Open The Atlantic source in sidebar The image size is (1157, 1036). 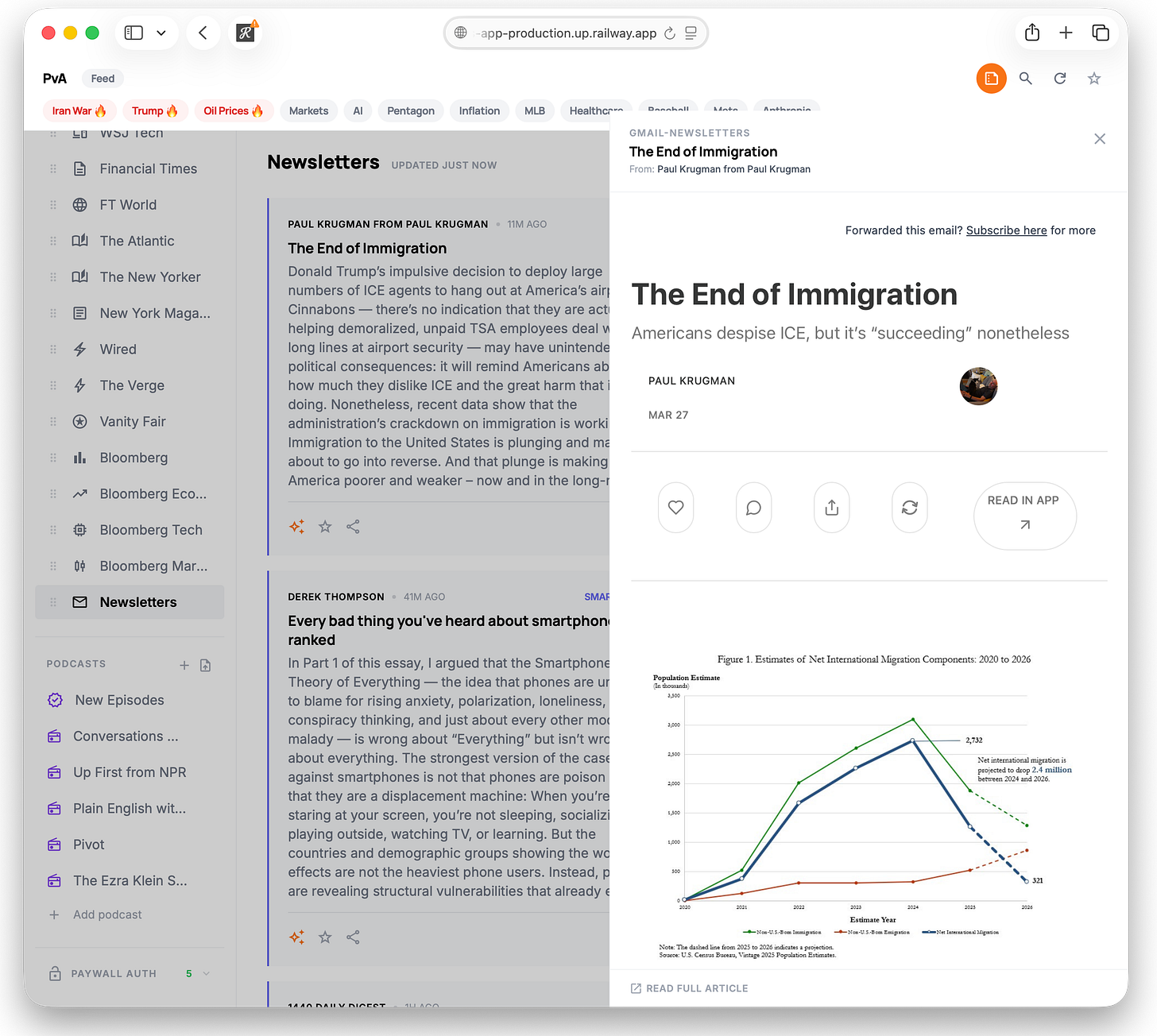click(130, 241)
